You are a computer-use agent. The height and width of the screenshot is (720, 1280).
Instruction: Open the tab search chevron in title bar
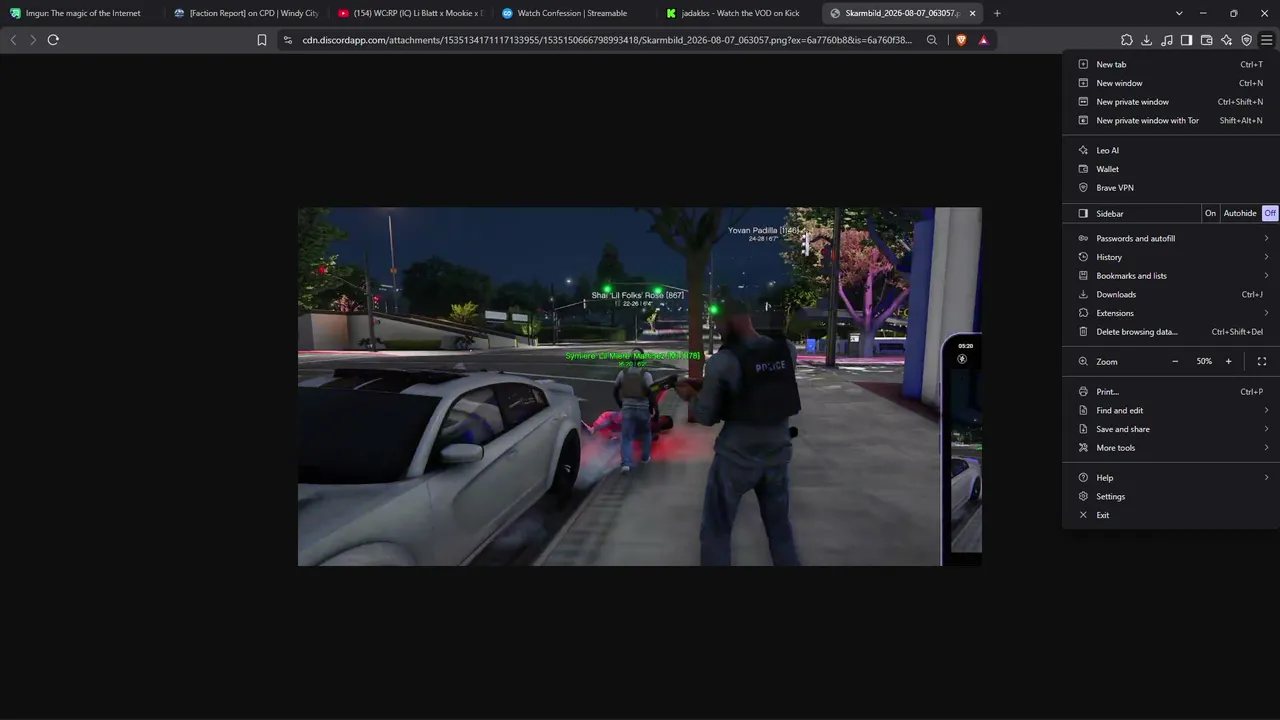(1179, 13)
